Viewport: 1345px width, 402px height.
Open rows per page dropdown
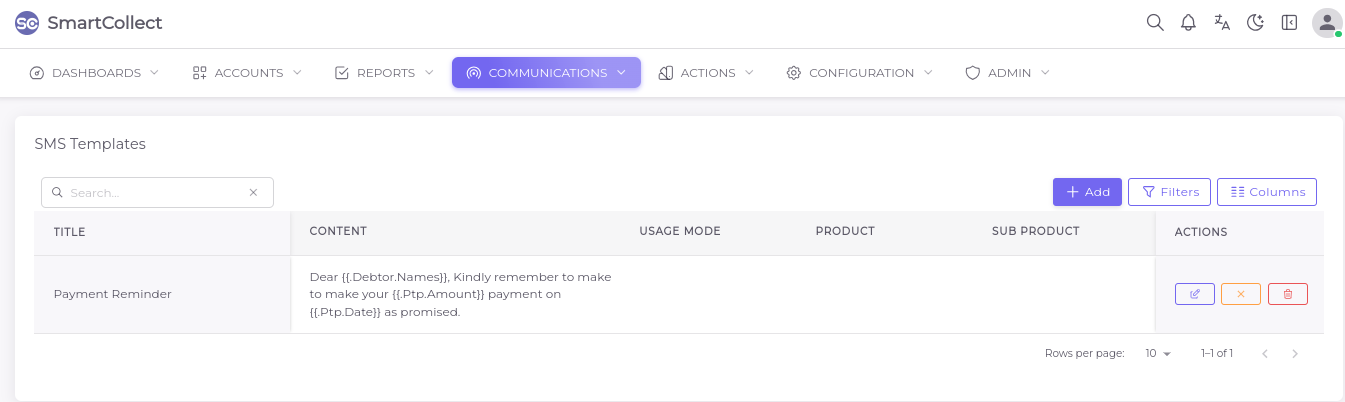coord(1158,354)
